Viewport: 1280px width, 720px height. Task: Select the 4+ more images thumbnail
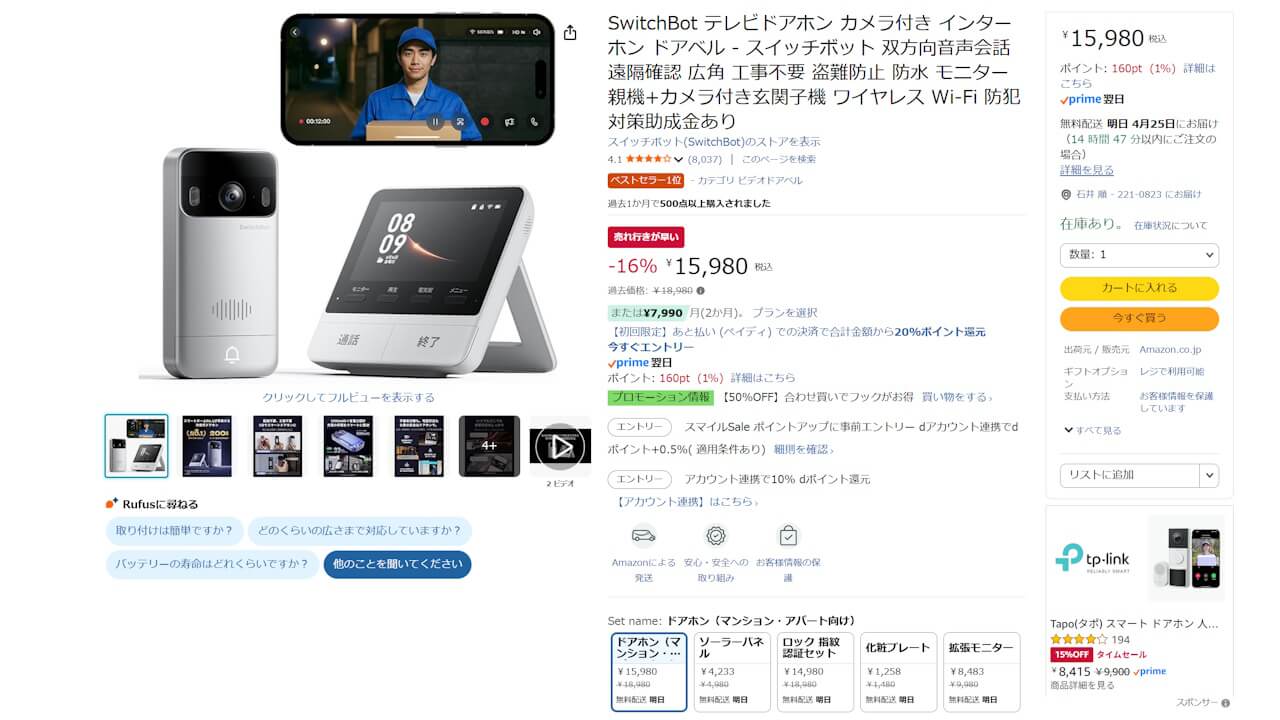tap(489, 446)
